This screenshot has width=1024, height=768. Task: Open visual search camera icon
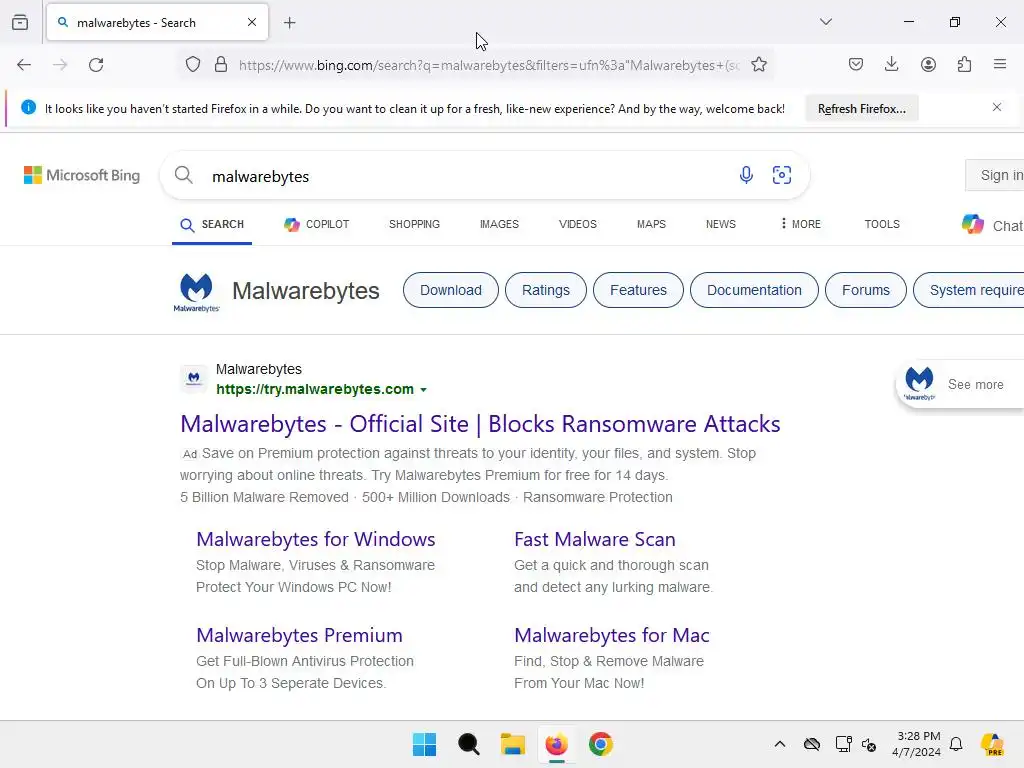coord(782,175)
